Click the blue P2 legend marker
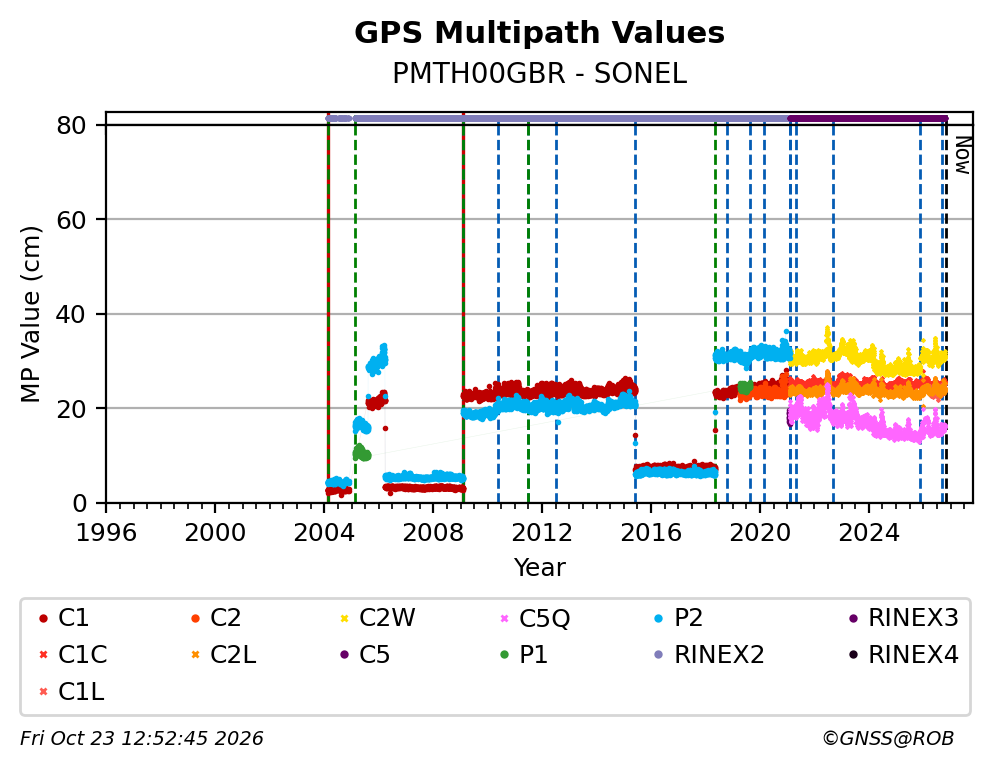Screen dimensions: 992x769 click(x=659, y=618)
